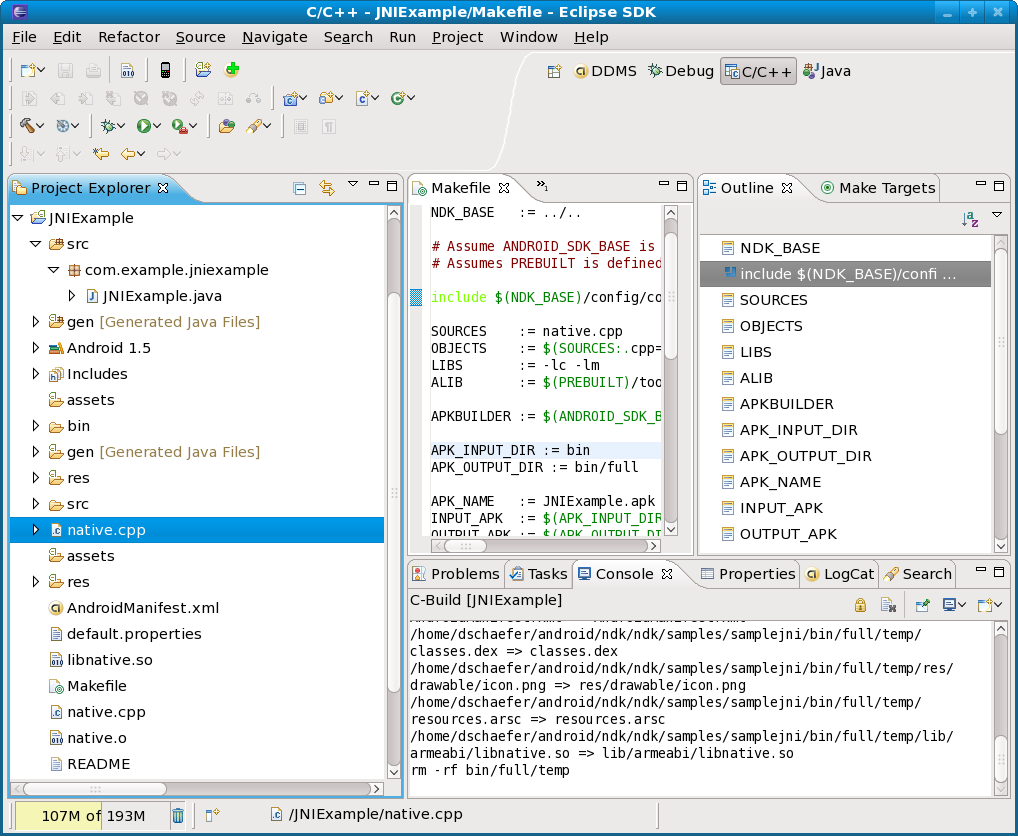The width and height of the screenshot is (1018, 836).
Task: Click the Build hammer icon
Action: (27, 126)
